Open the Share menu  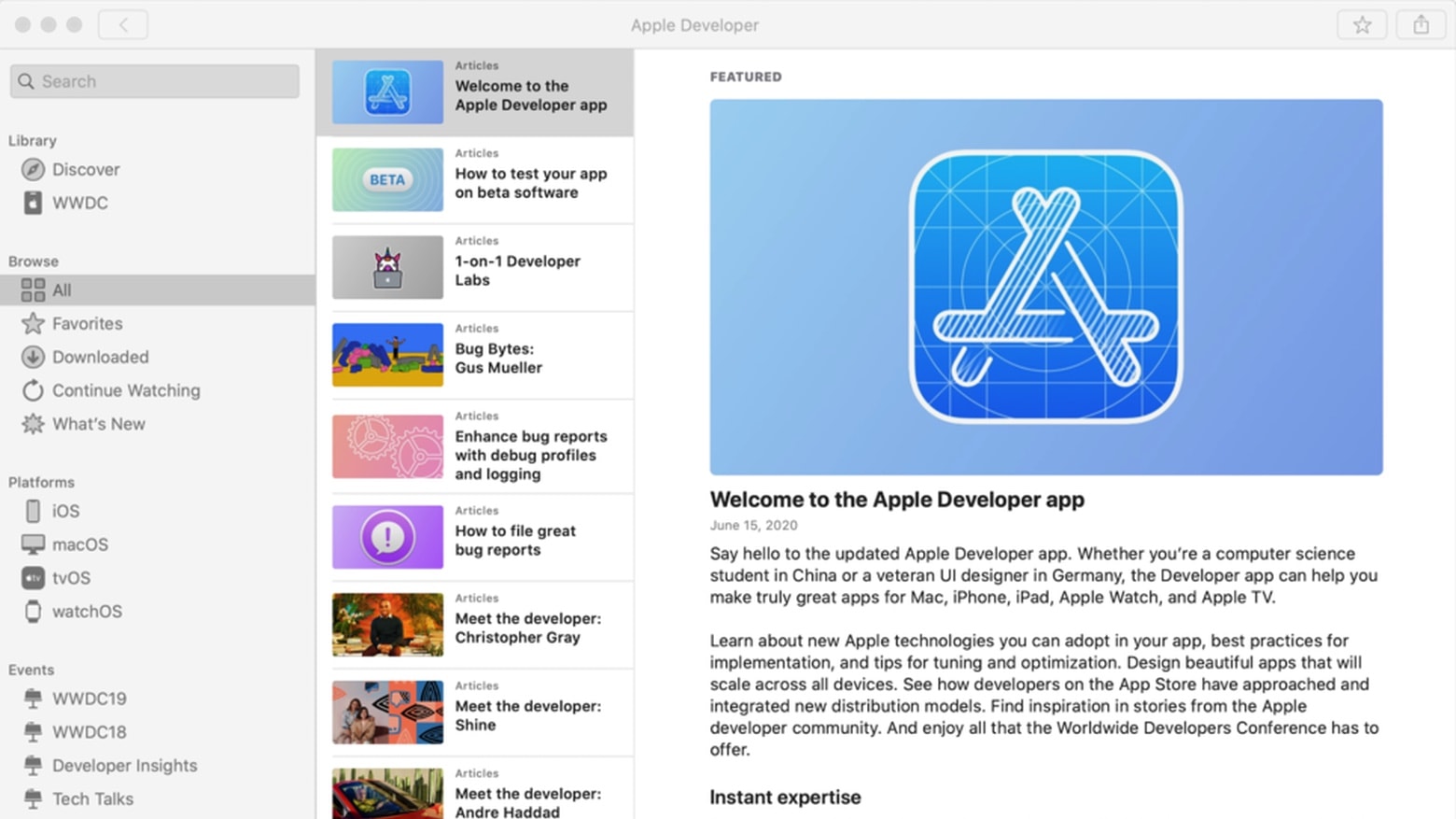[1420, 24]
